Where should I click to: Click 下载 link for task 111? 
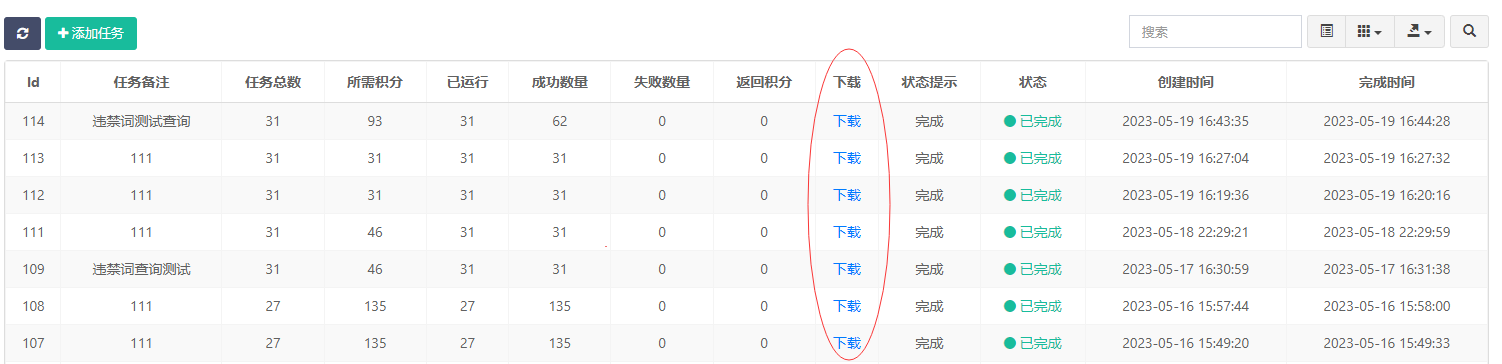(x=847, y=232)
